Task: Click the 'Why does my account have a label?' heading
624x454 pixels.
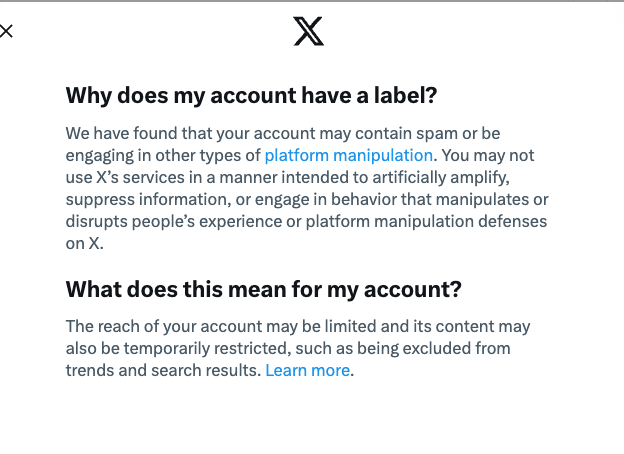Action: coord(252,95)
